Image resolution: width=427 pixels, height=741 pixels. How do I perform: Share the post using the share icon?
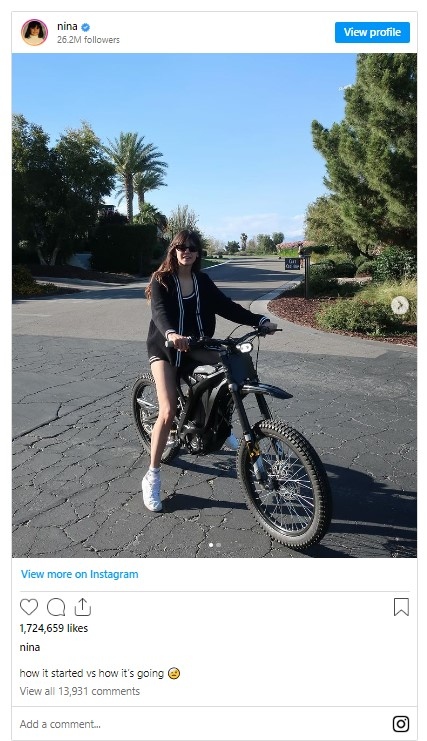83,607
